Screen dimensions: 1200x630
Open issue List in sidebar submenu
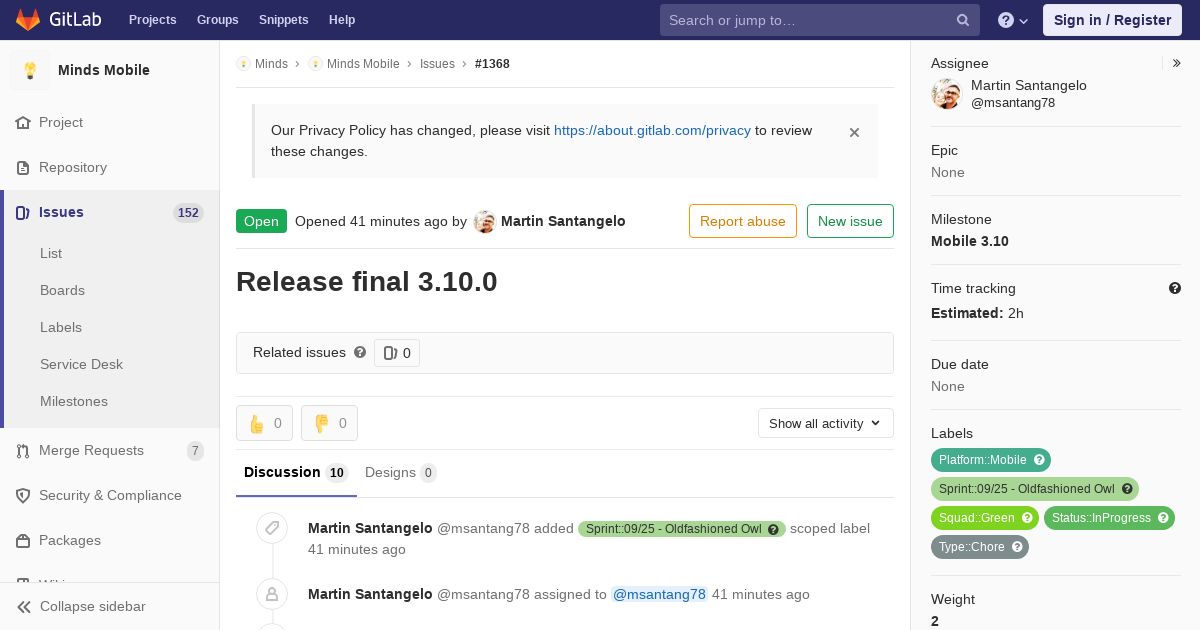coord(51,253)
